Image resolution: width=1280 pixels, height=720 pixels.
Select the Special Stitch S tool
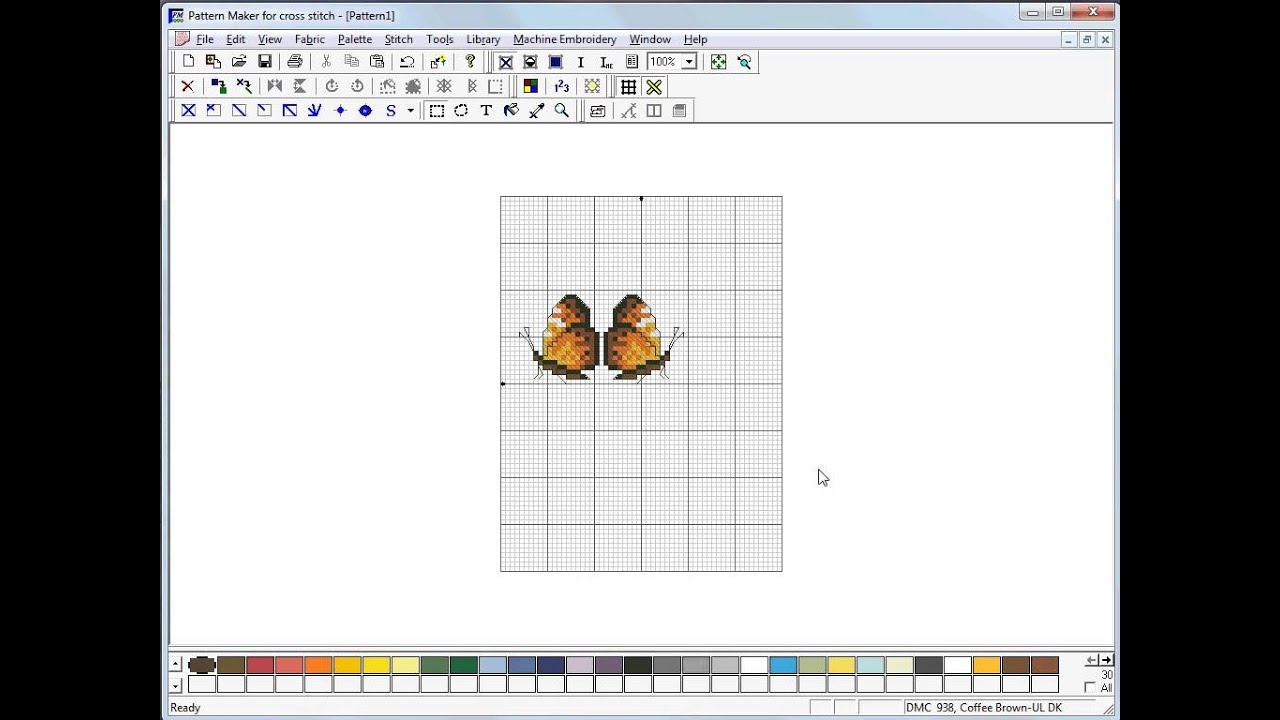391,111
